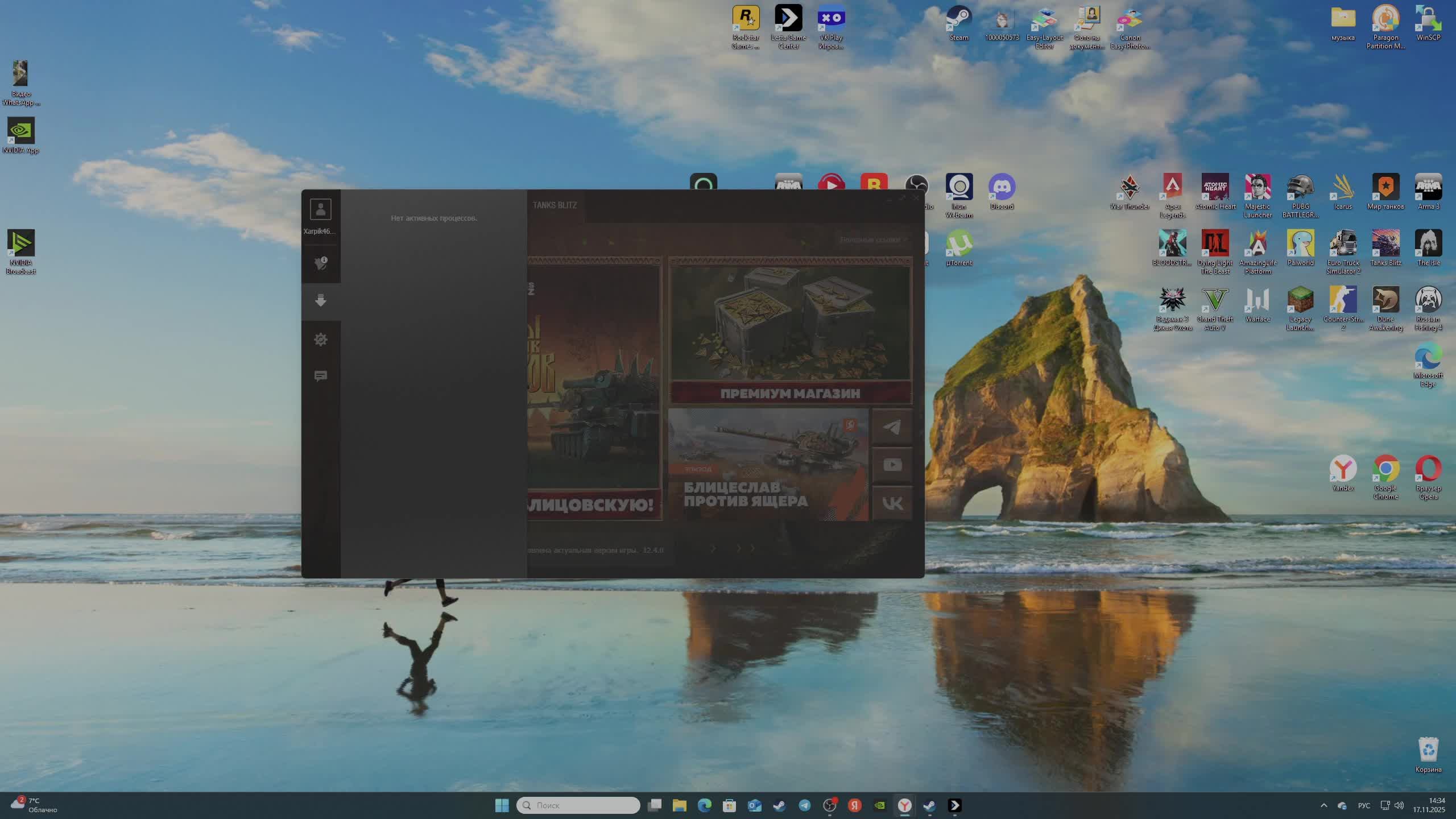Click the Telegram social icon

[892, 427]
